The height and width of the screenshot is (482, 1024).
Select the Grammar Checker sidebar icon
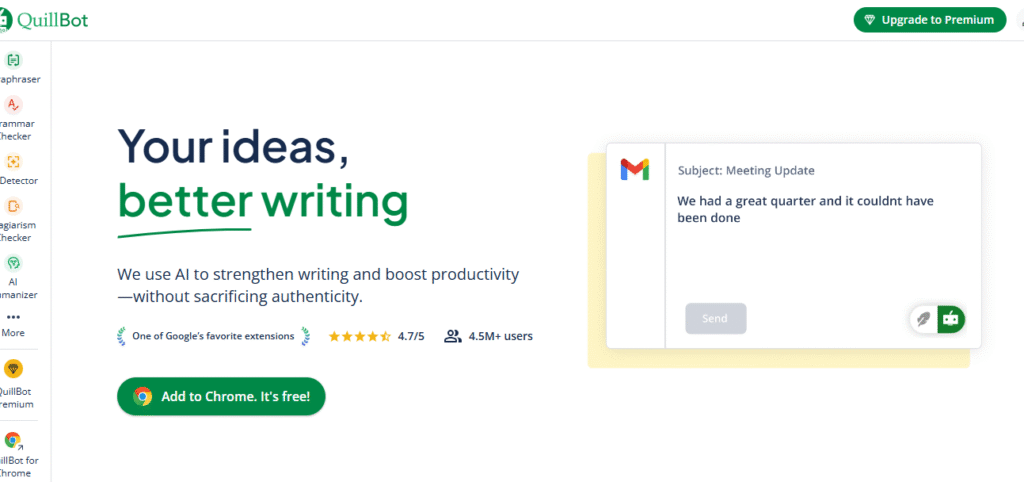click(13, 104)
